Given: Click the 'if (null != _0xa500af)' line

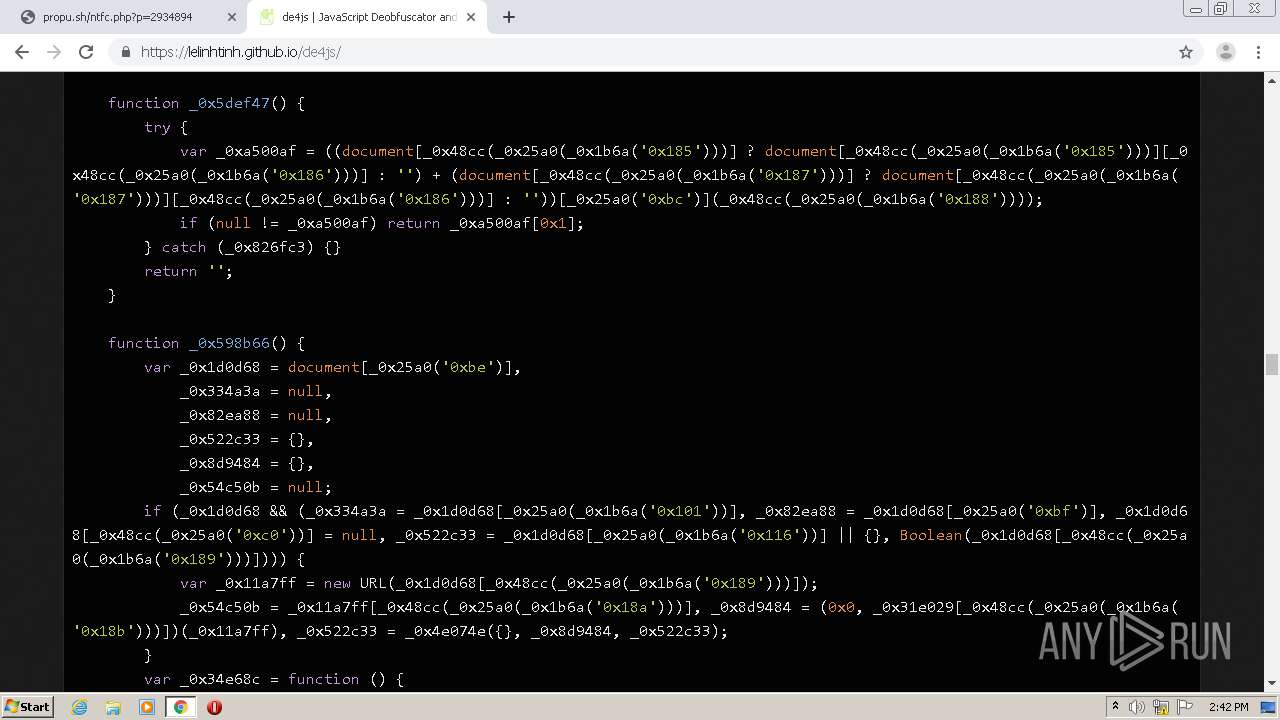Looking at the screenshot, I should pos(382,223).
